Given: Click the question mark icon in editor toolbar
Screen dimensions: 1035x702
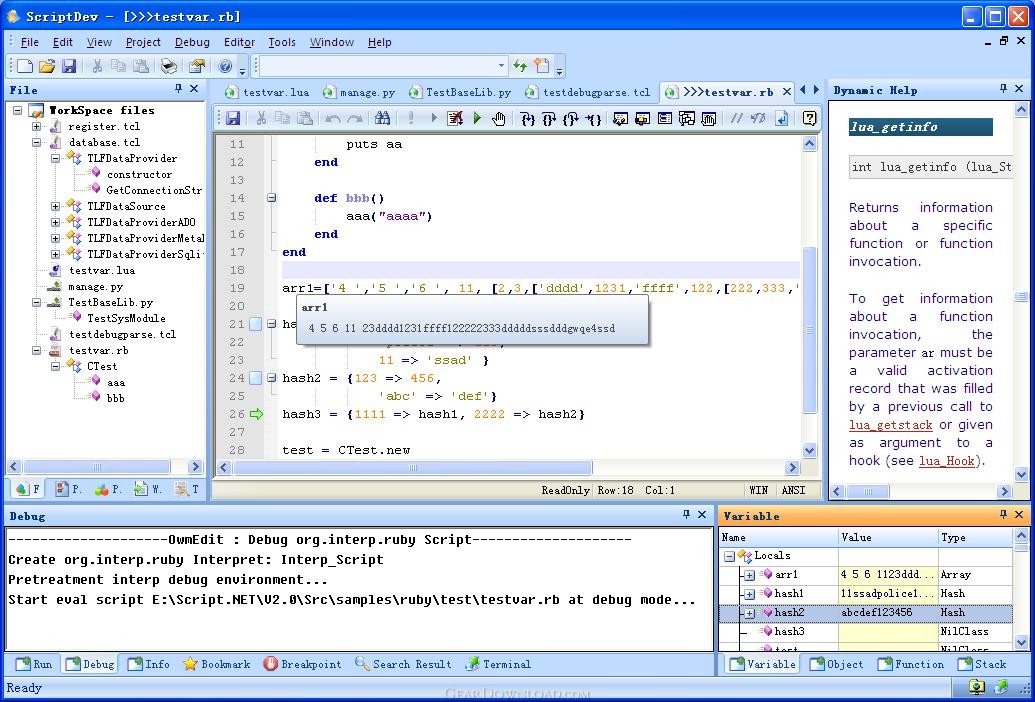Looking at the screenshot, I should 809,118.
